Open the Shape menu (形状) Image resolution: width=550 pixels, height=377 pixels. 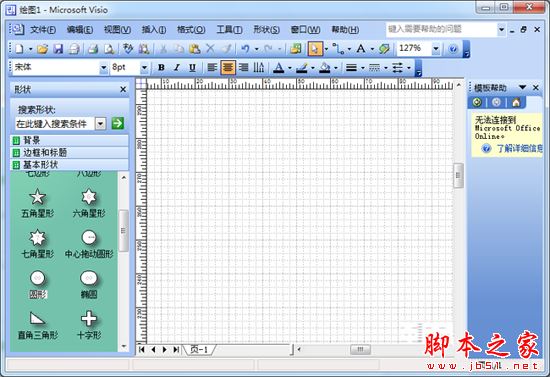click(x=266, y=30)
